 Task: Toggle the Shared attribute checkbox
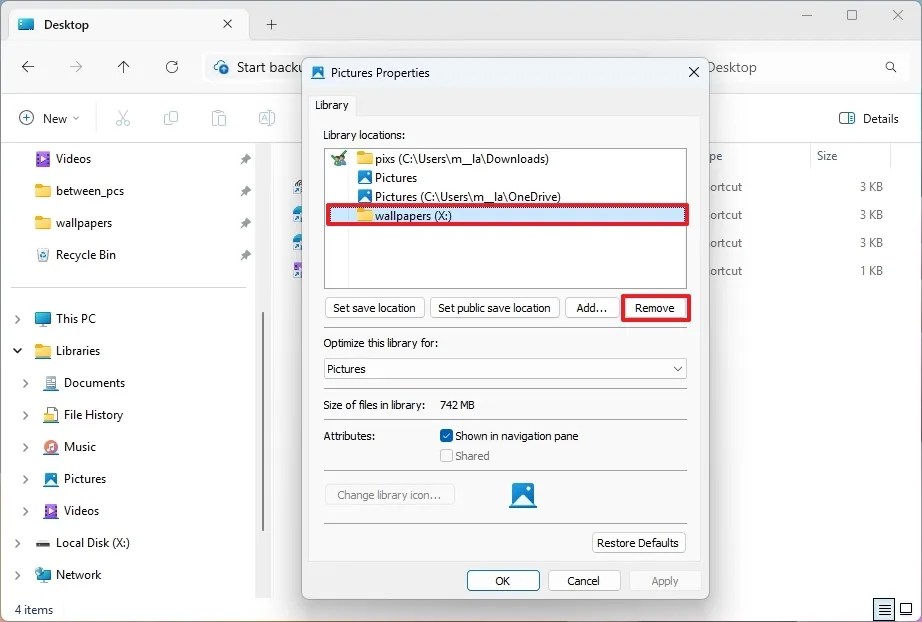[445, 455]
